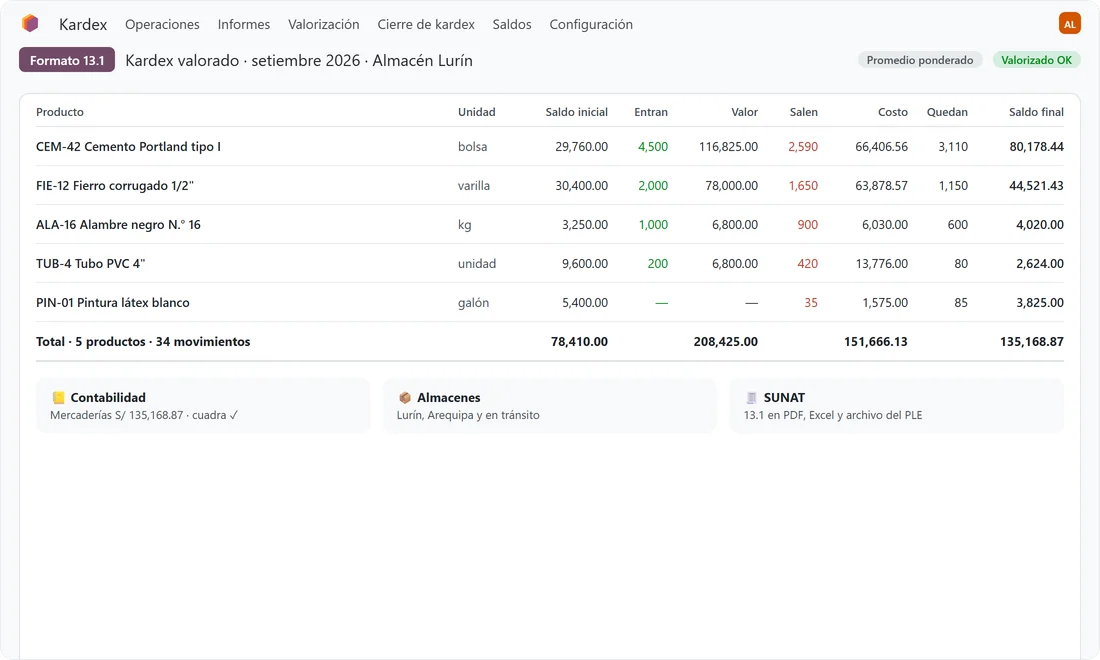Click the Unidad column header

coord(476,112)
